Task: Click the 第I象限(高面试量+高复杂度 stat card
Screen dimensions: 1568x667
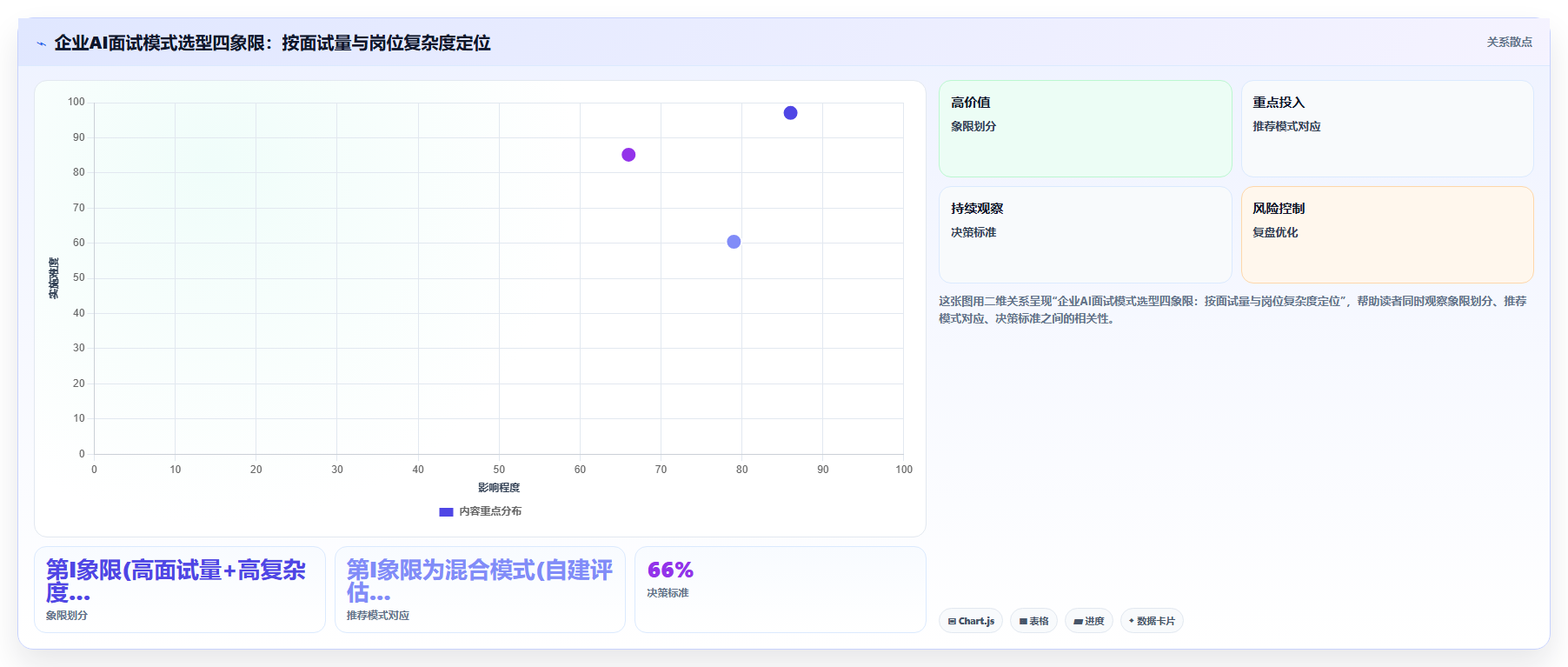Action: click(179, 590)
